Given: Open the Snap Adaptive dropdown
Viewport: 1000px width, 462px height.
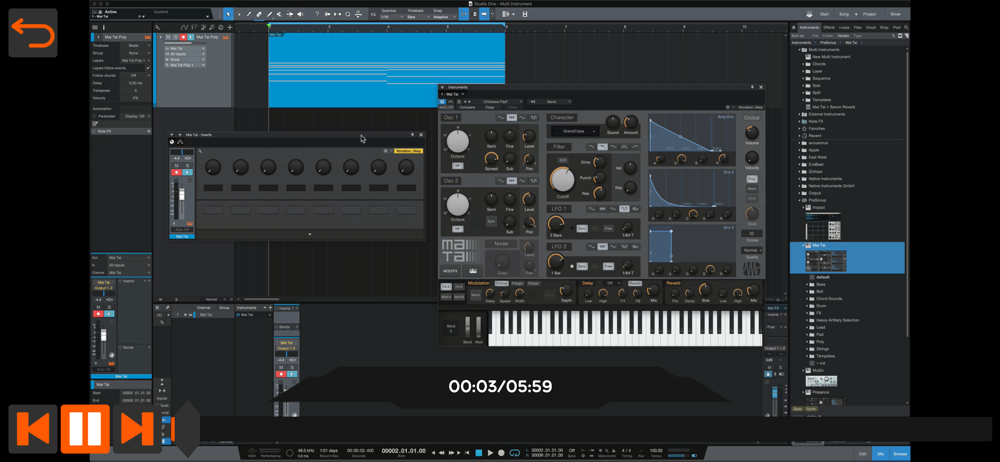Looking at the screenshot, I should [x=445, y=17].
